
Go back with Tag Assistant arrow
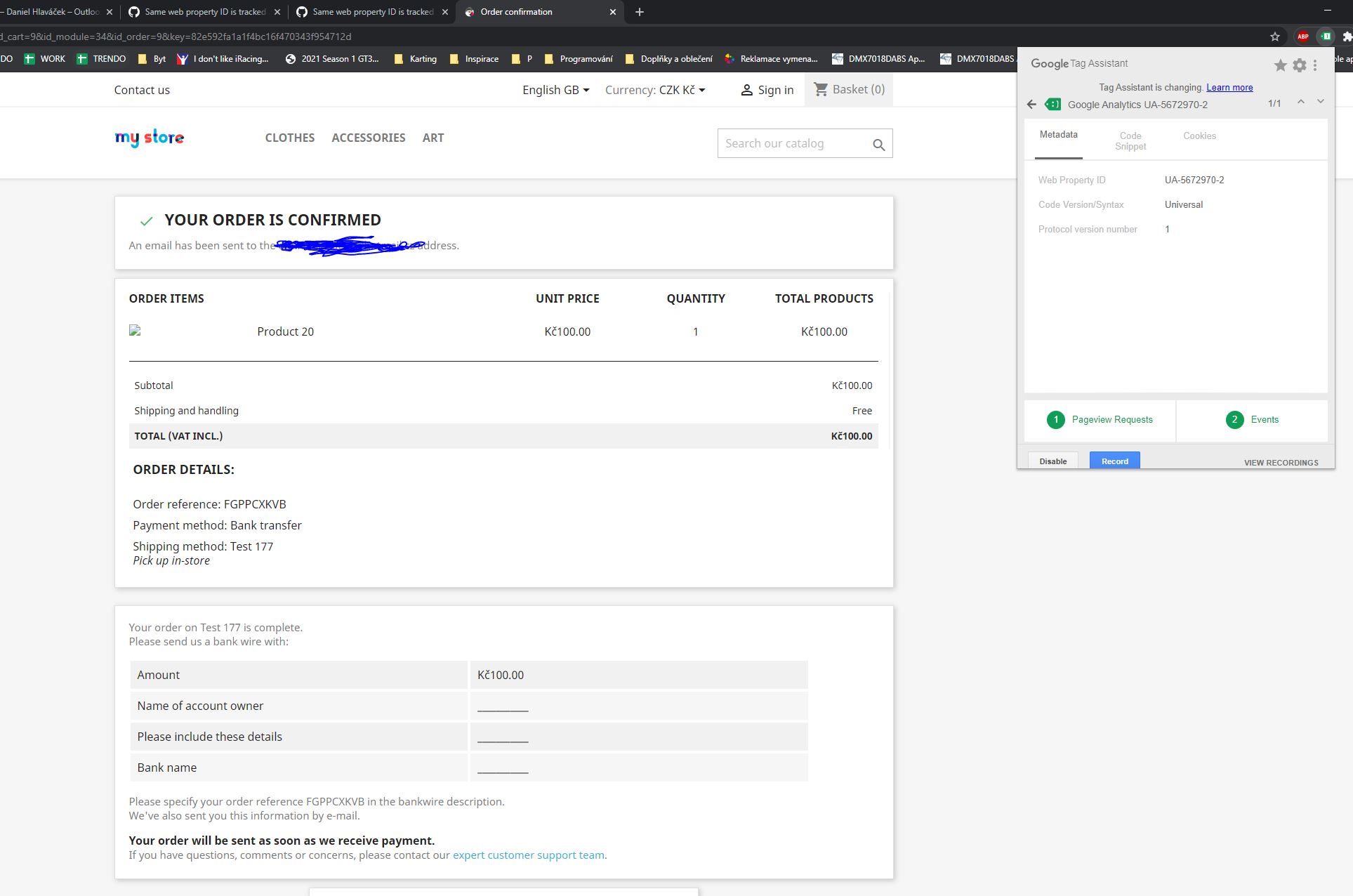pos(1031,105)
